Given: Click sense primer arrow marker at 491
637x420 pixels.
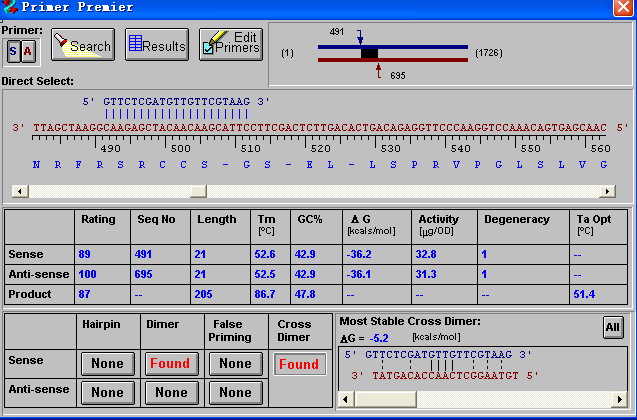Looking at the screenshot, I should (359, 38).
